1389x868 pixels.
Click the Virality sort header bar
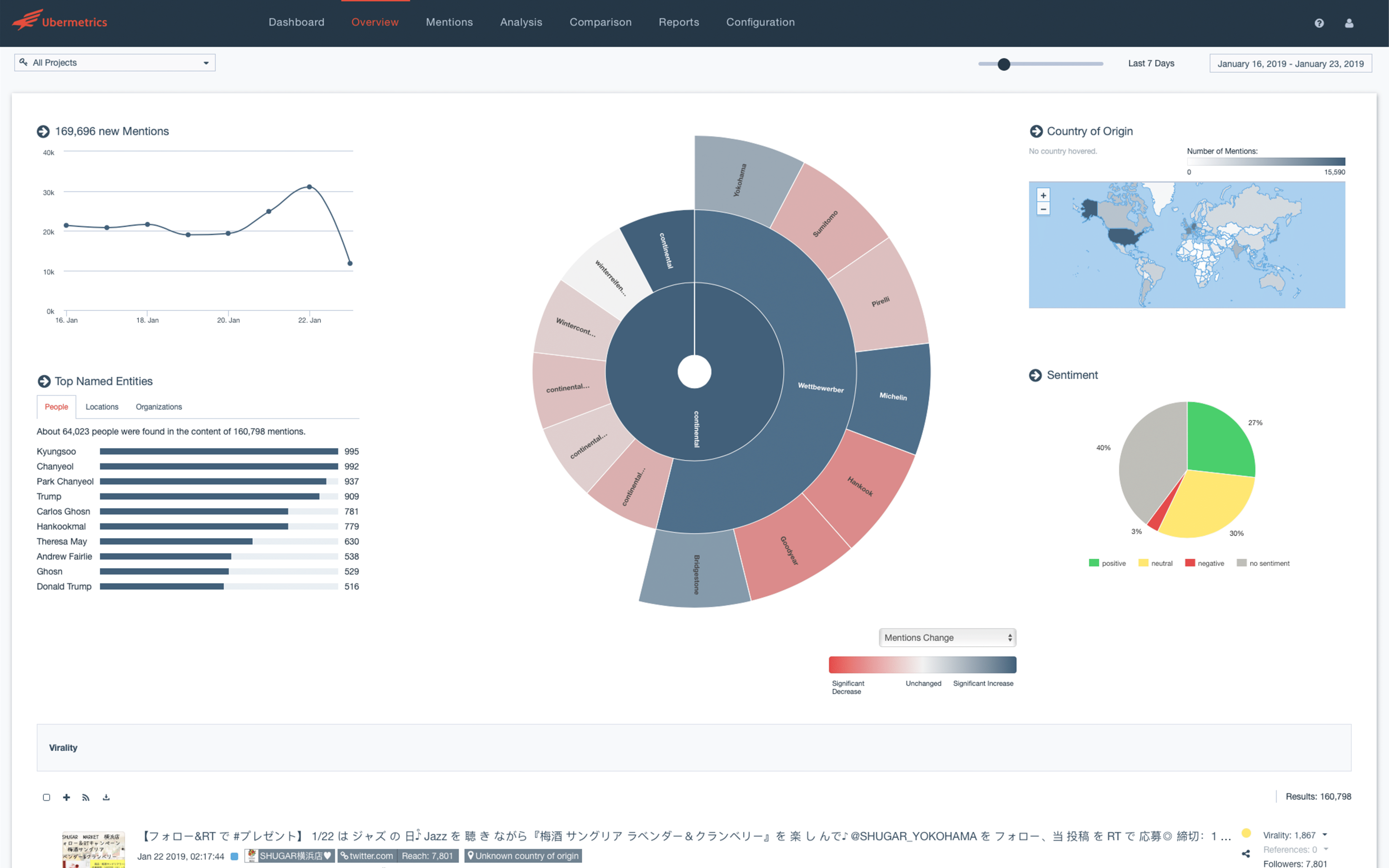(694, 747)
